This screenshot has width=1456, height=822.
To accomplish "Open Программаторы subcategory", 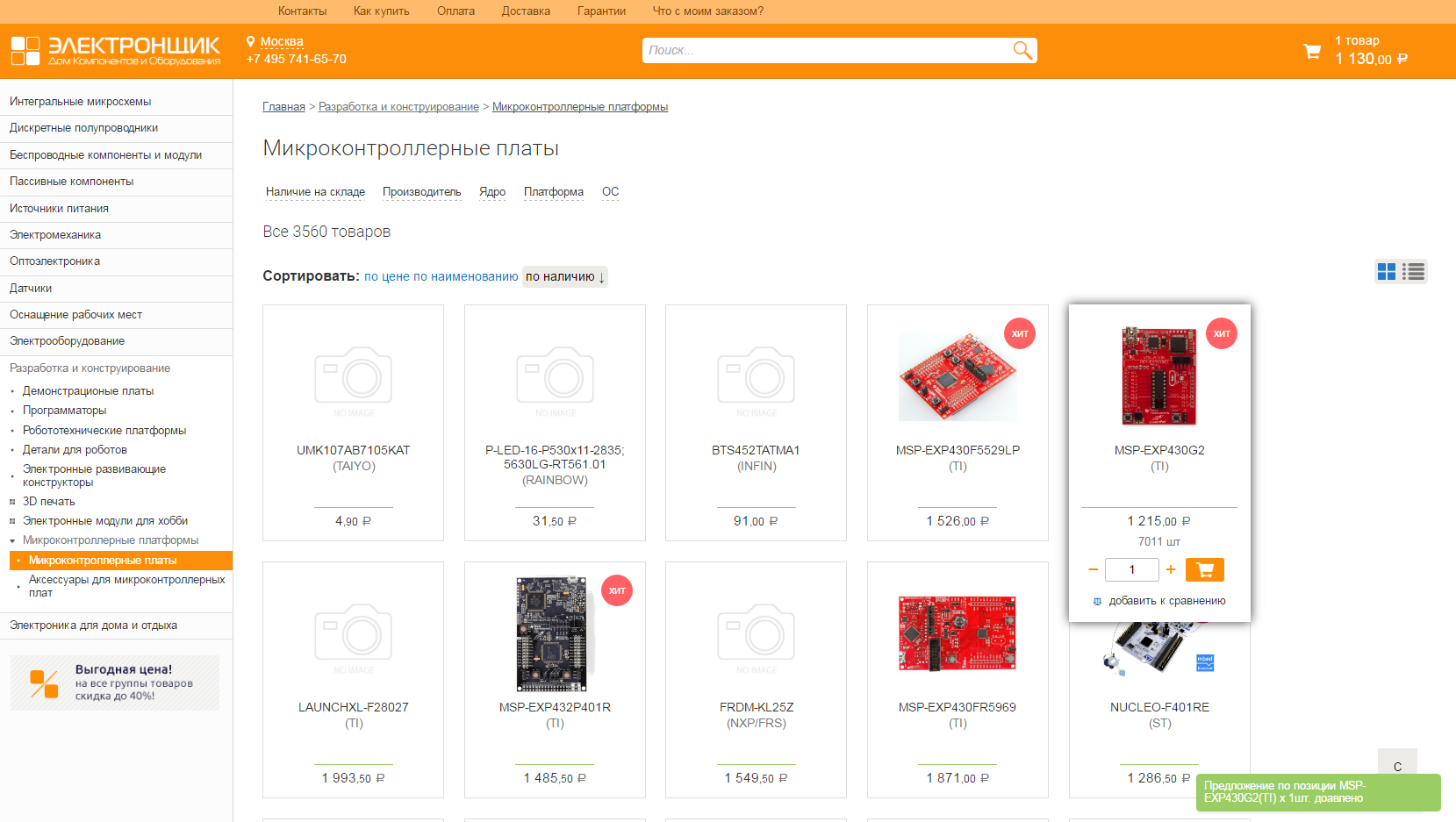I will 64,411.
